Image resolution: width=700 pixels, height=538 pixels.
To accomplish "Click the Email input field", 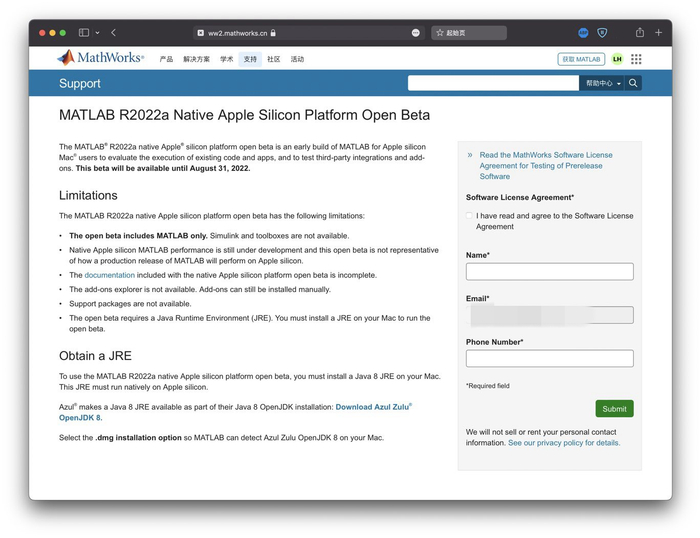I will click(x=550, y=315).
